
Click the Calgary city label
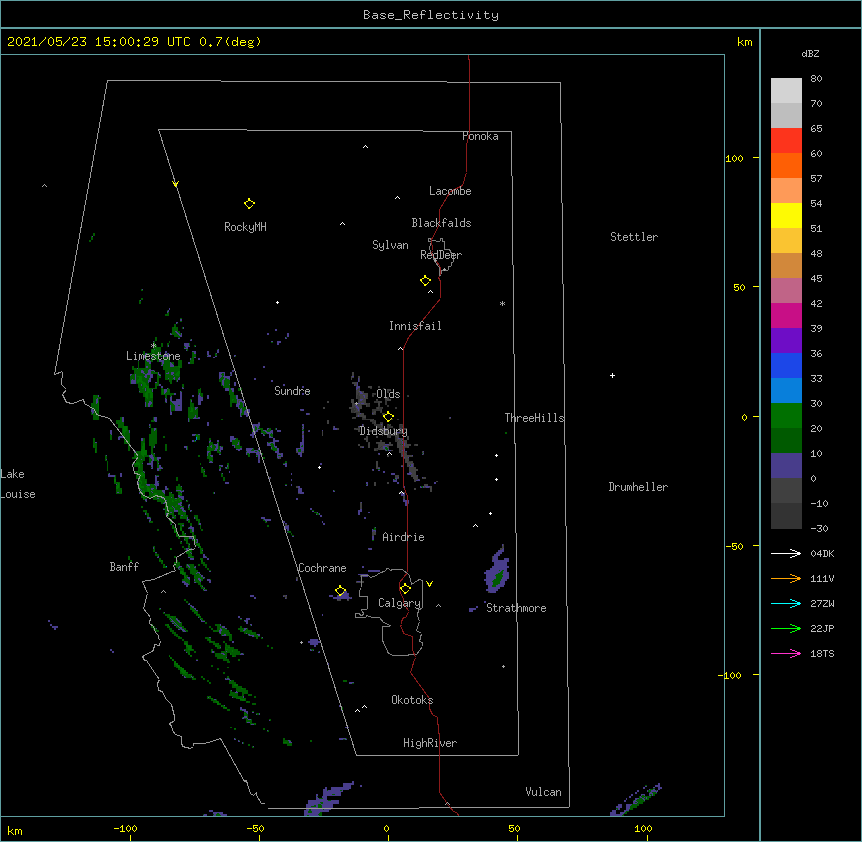(x=400, y=603)
